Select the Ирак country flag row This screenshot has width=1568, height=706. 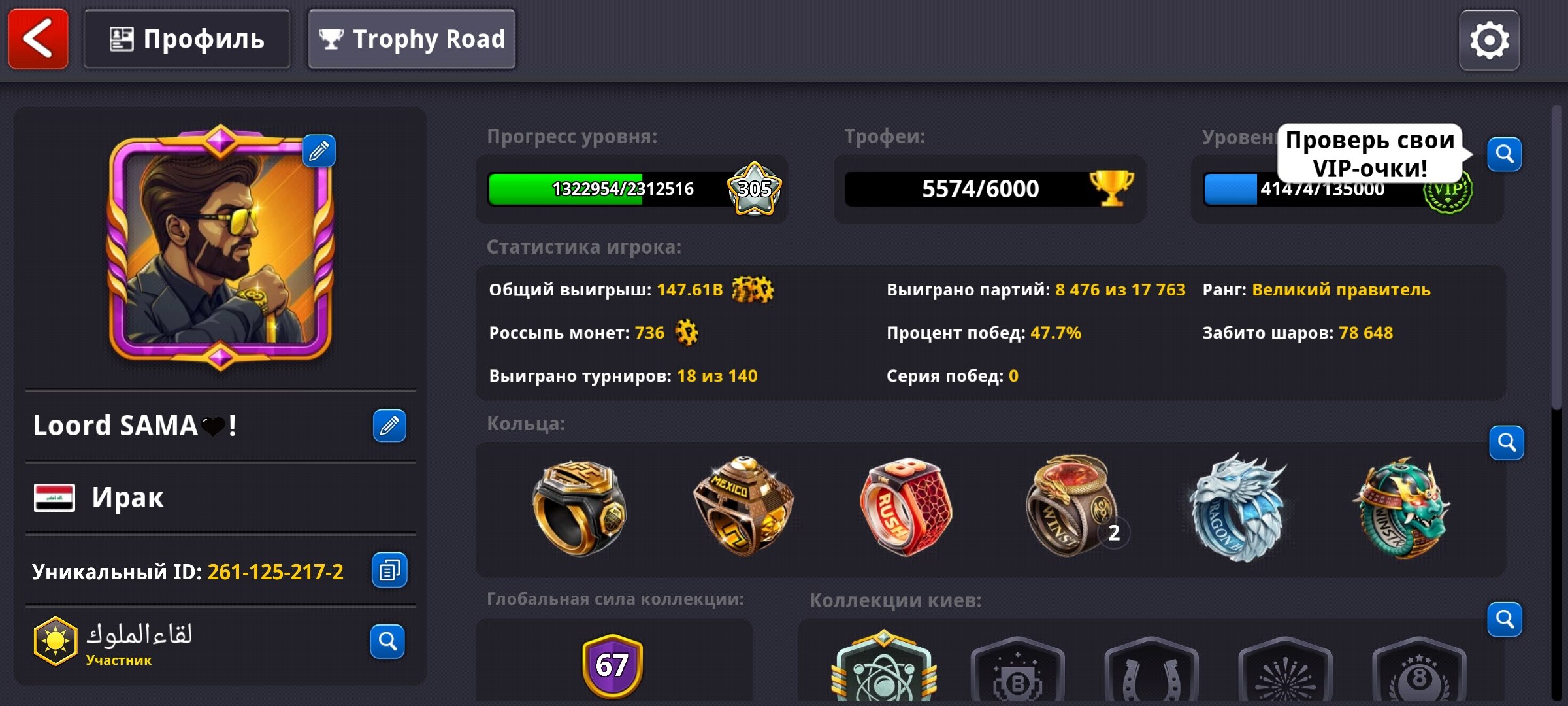click(221, 497)
